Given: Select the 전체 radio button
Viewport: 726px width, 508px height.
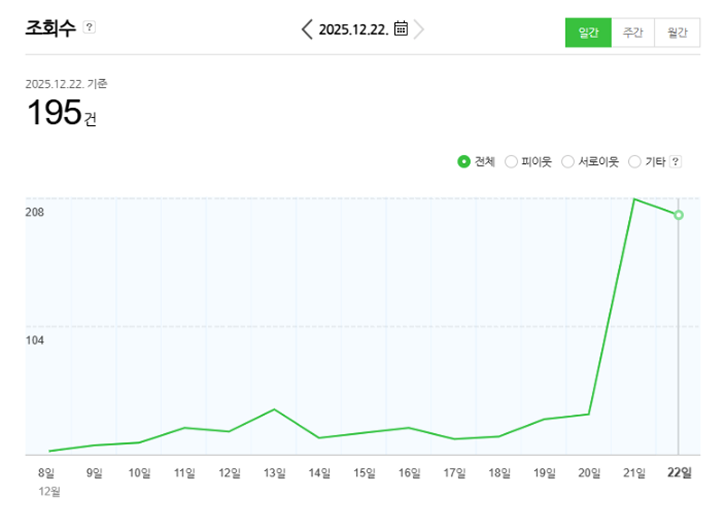Looking at the screenshot, I should (x=464, y=161).
